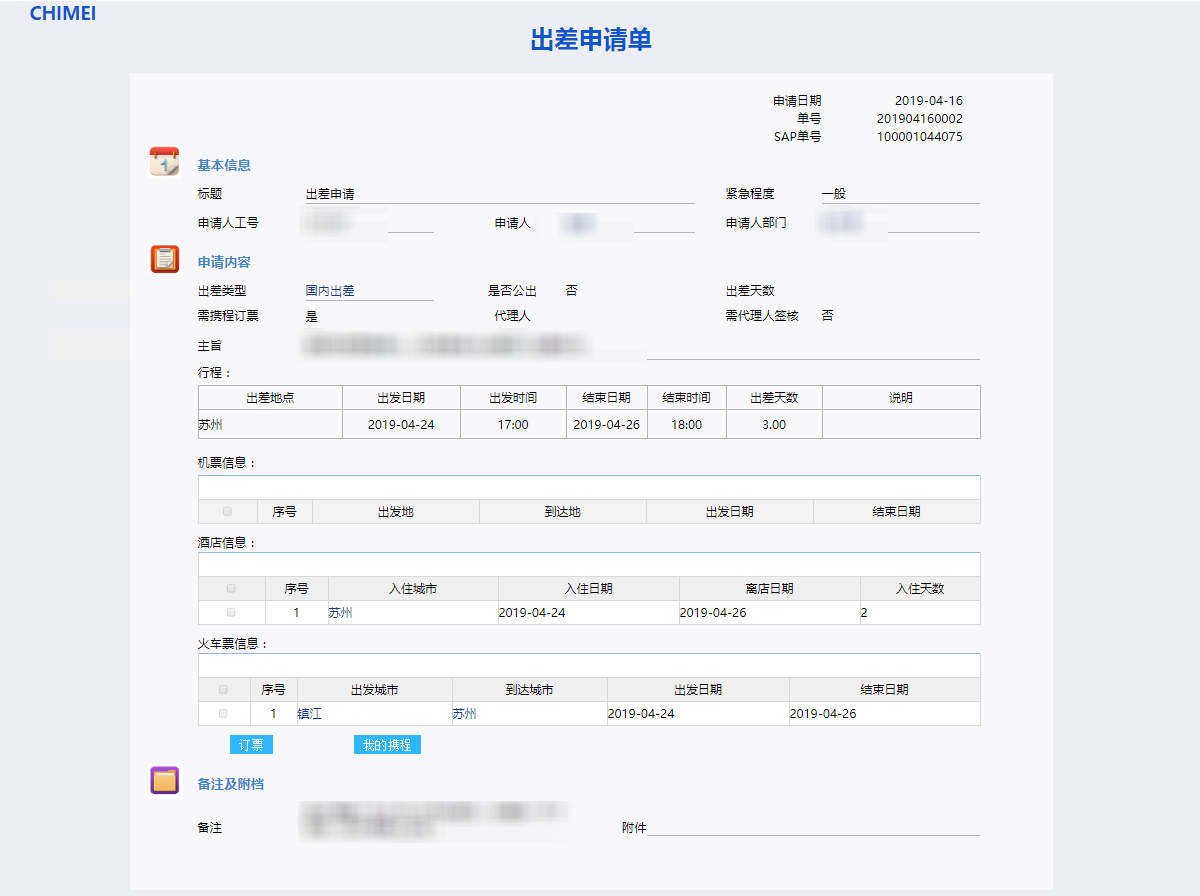Click 出发日期 2019-04-24 in the train table
Viewport: 1200px width, 896px height.
698,713
